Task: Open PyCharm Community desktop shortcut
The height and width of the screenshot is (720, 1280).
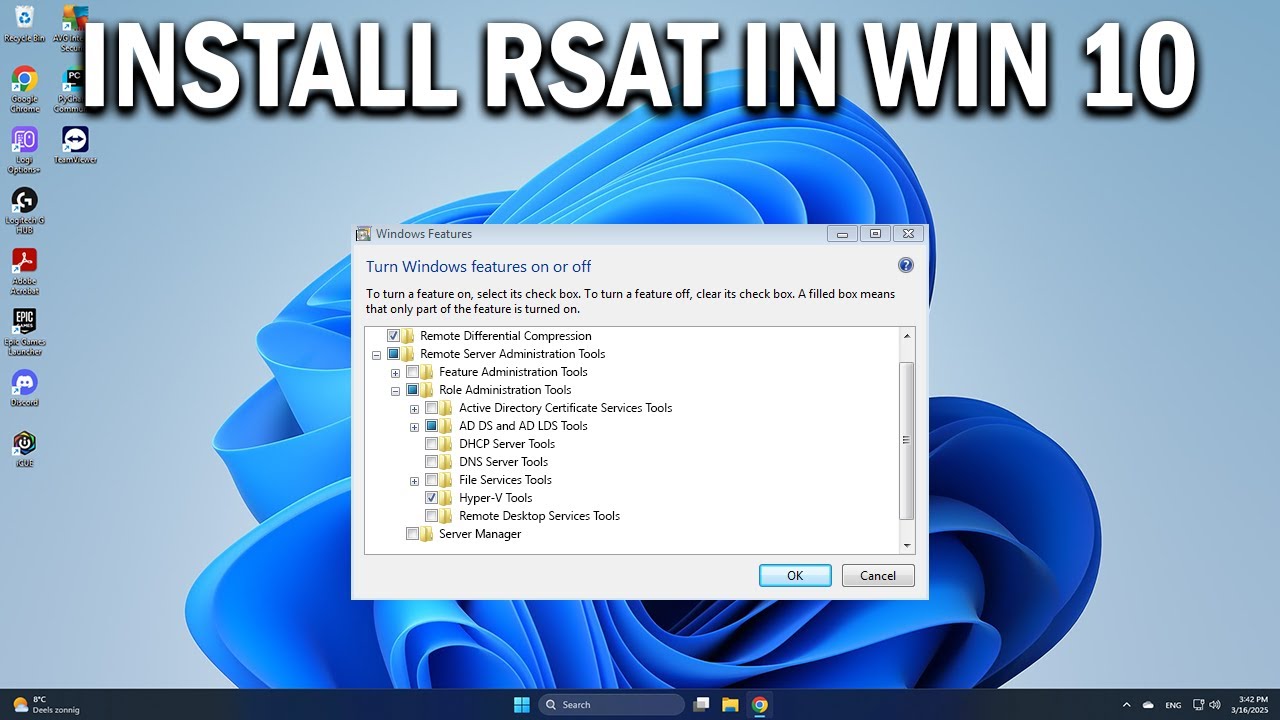Action: coord(75,88)
